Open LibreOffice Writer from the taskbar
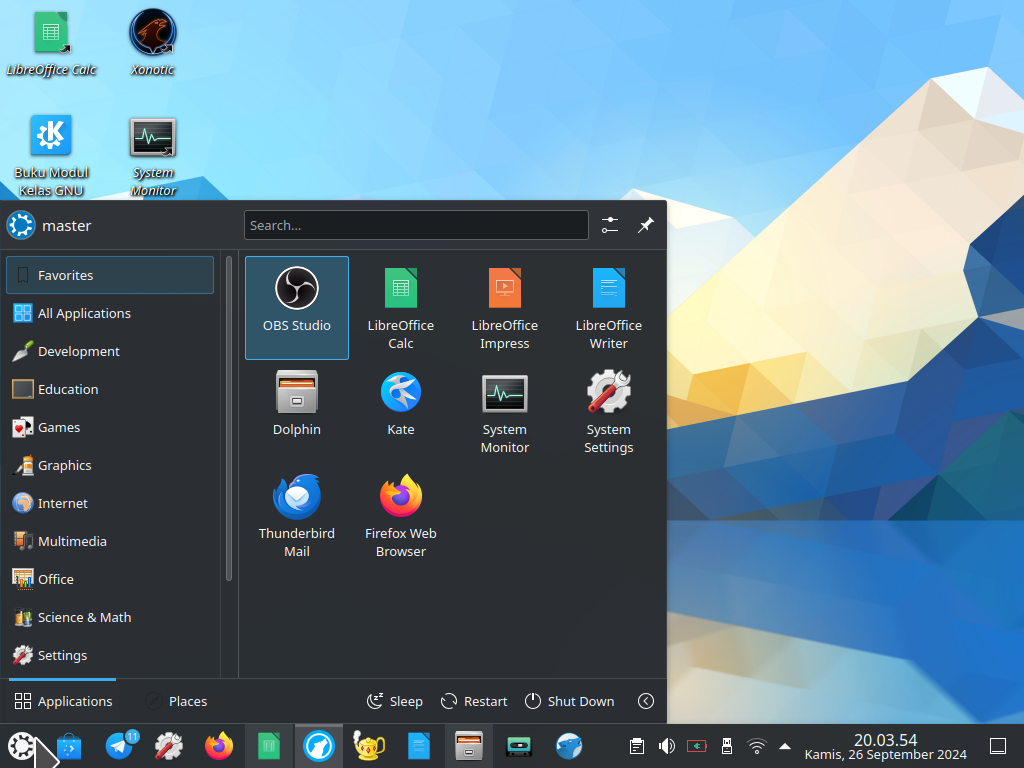1024x768 pixels. [x=419, y=746]
